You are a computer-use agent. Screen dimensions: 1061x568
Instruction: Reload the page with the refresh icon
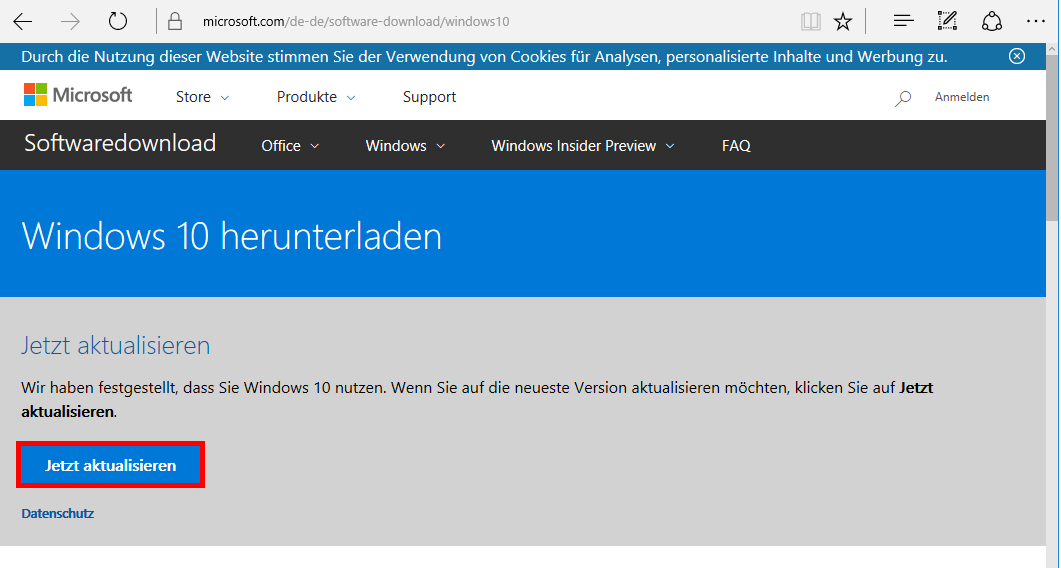click(x=118, y=22)
